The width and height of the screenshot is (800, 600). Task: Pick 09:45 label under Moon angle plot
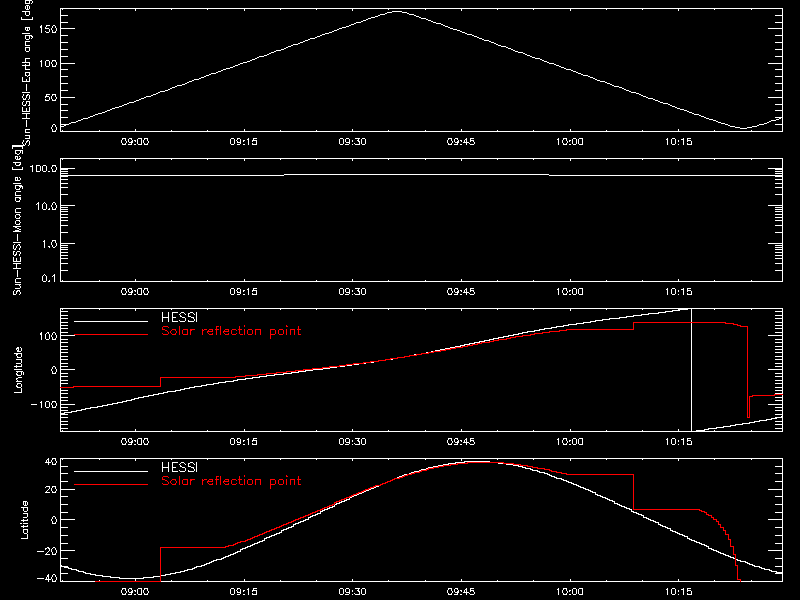click(x=461, y=292)
